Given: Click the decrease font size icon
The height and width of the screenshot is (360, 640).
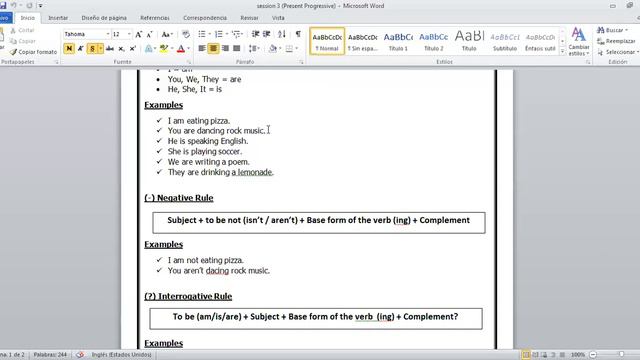Looking at the screenshot, I should click(x=149, y=34).
